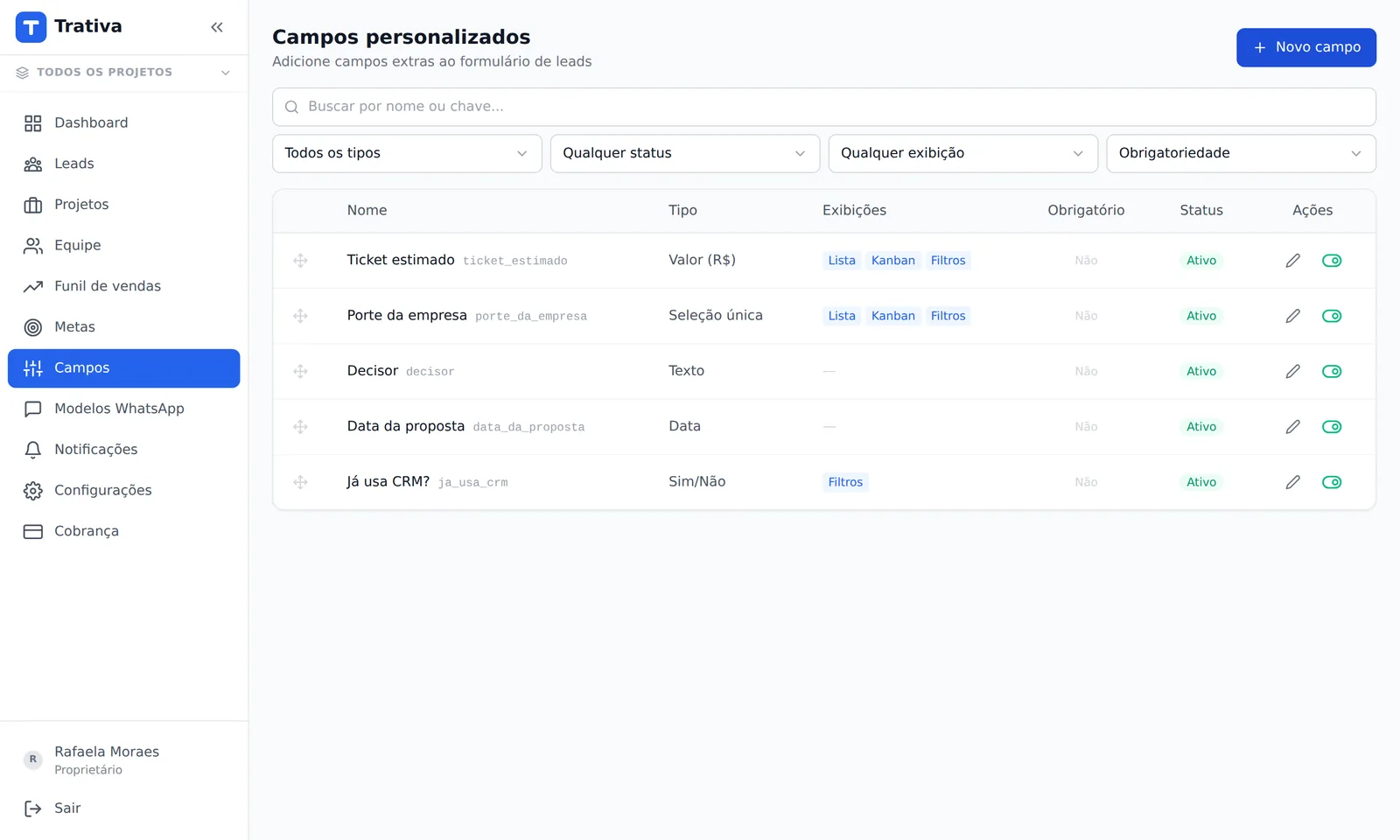This screenshot has width=1400, height=840.
Task: Edit the Ticket estimado field
Action: [1292, 261]
